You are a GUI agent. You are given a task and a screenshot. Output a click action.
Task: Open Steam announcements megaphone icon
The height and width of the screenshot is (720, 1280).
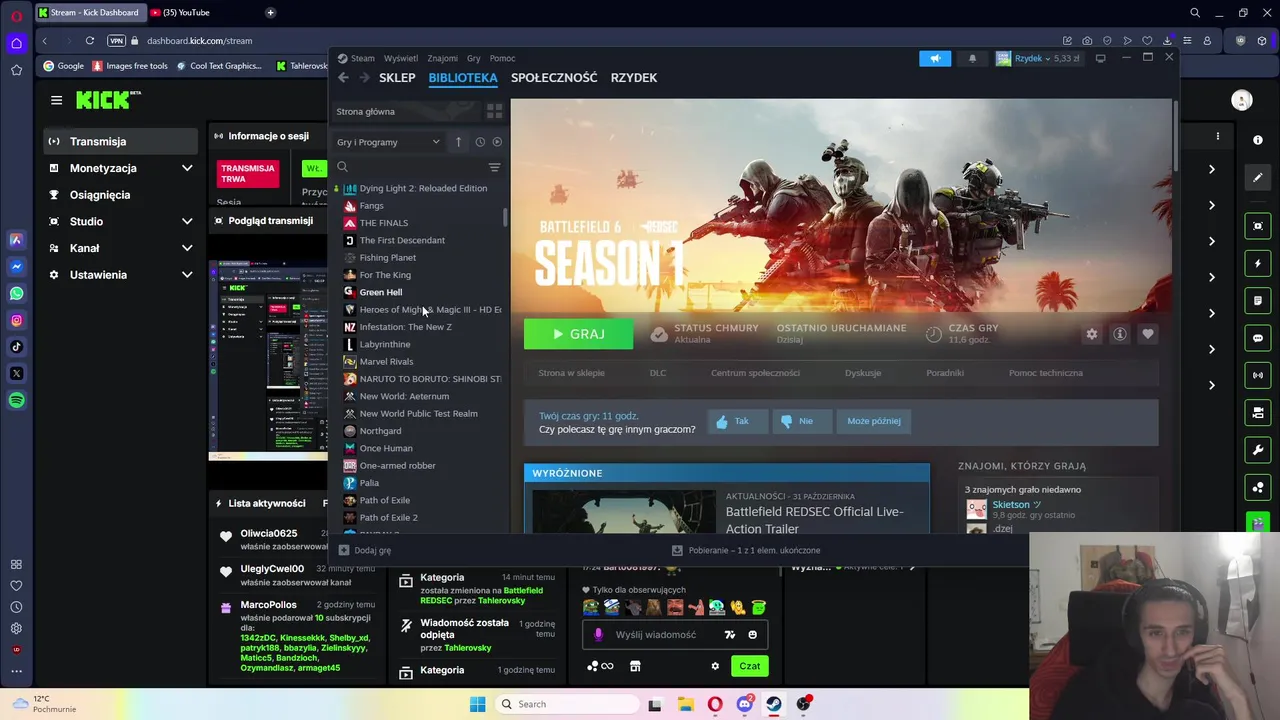click(x=935, y=58)
